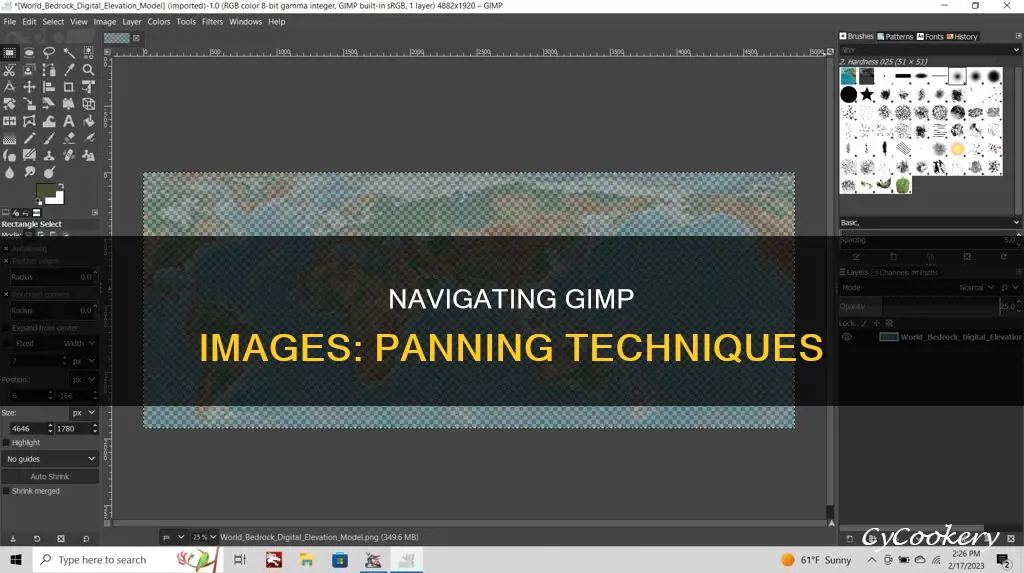
Task: Open the Tool Options tab configuration menu
Action: point(95,212)
